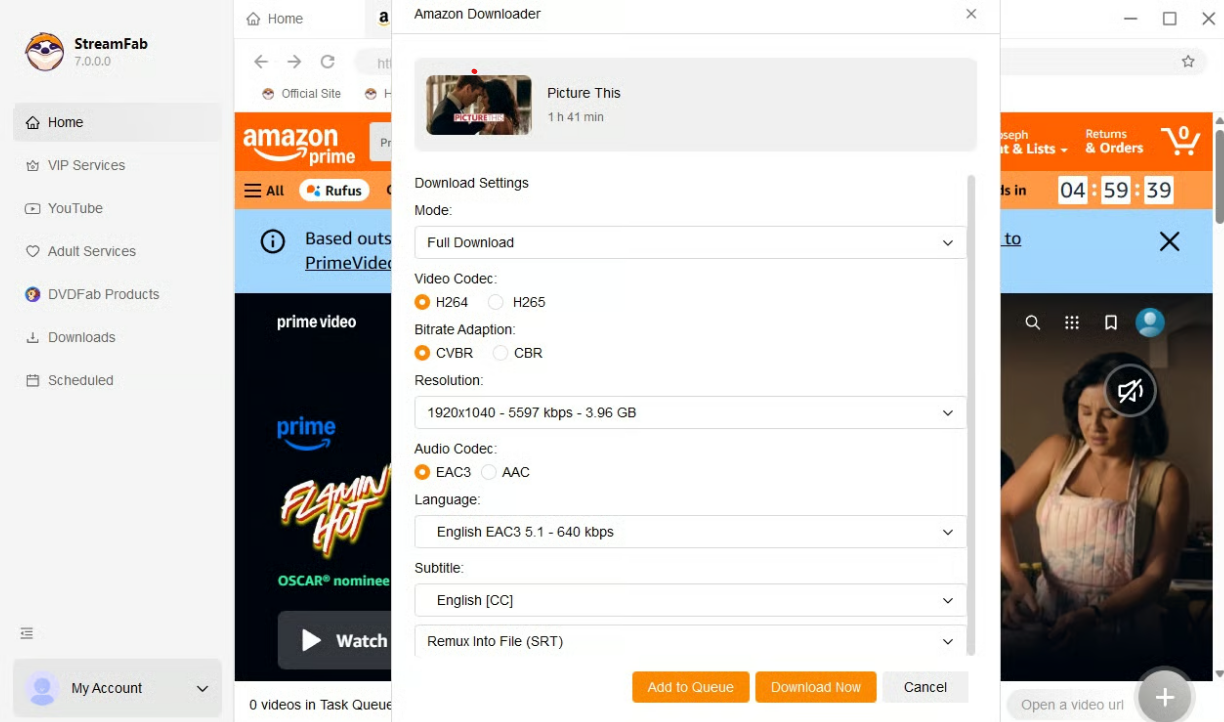Click the browser forward arrow

click(294, 62)
